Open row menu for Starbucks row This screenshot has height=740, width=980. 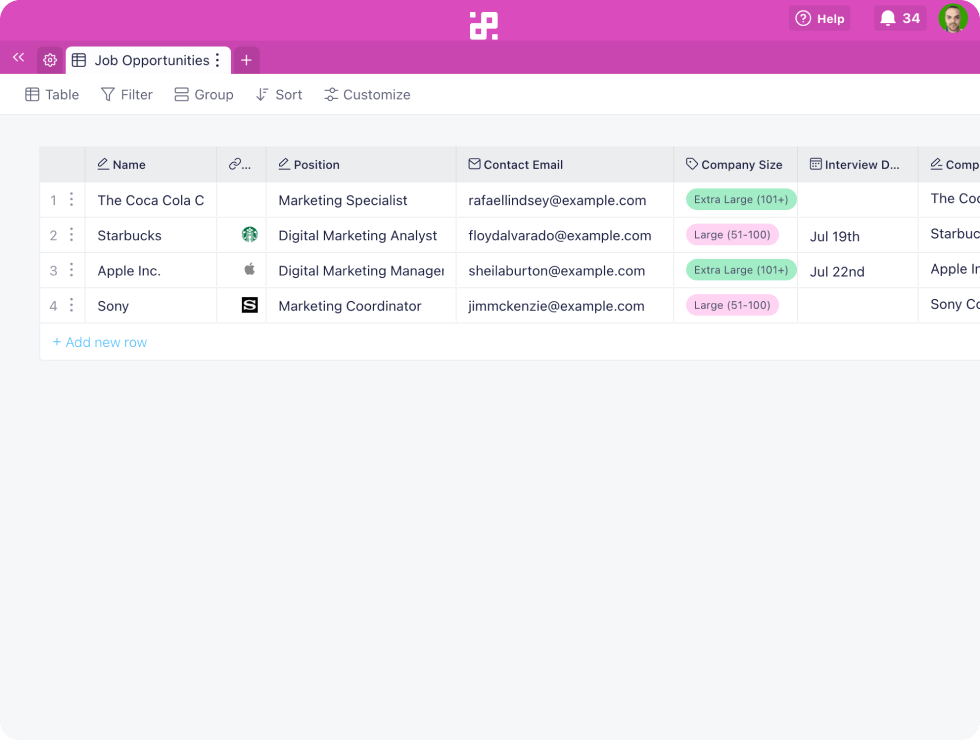point(71,234)
